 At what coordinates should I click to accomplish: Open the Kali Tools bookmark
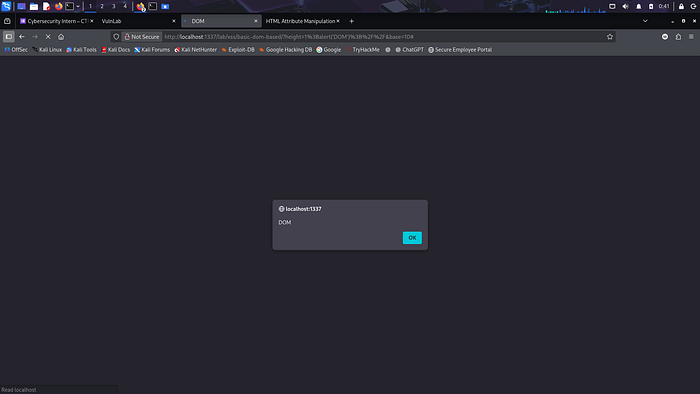point(81,50)
